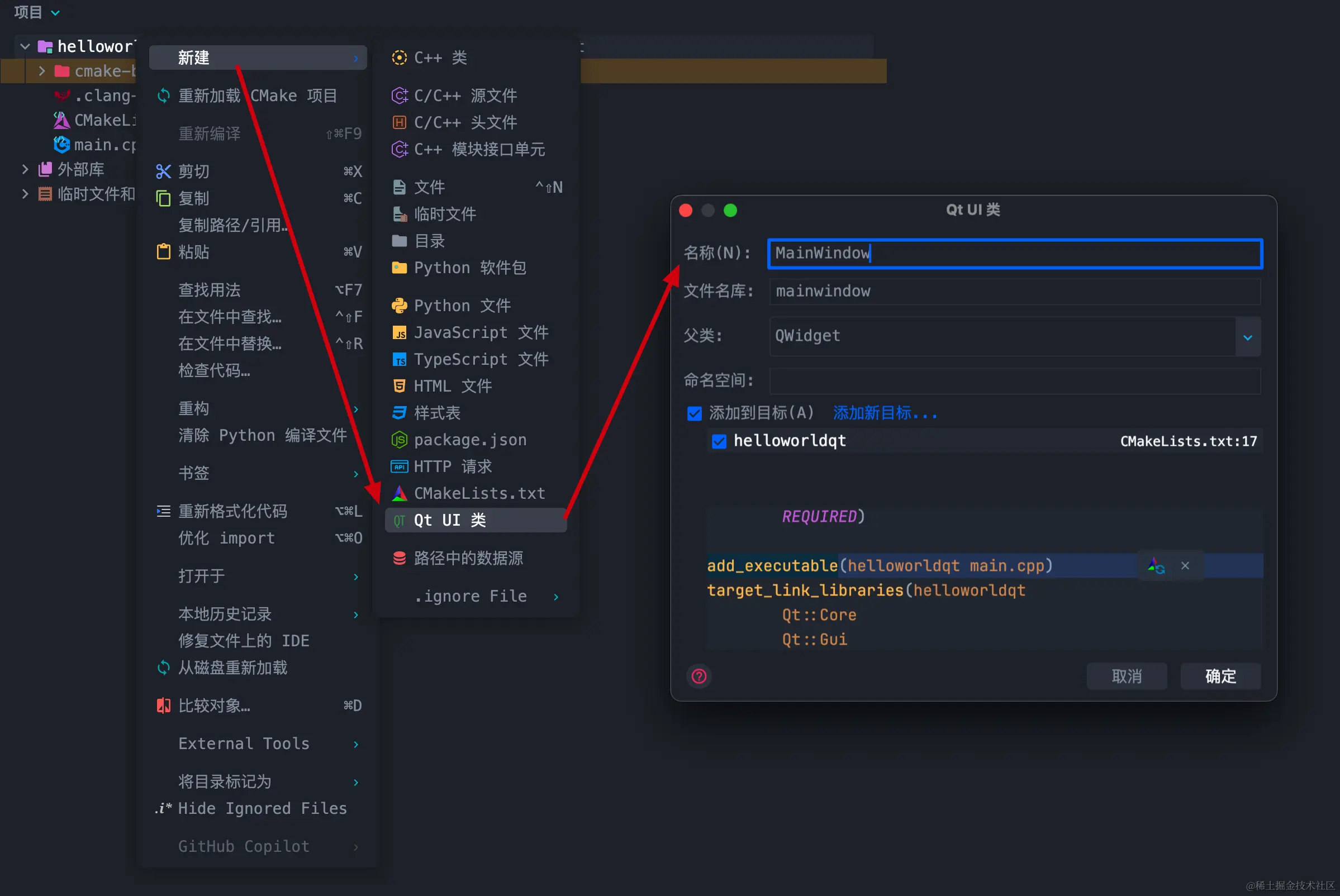Click the reload CMake project icon
Screen dimensions: 1340x896
tap(164, 96)
